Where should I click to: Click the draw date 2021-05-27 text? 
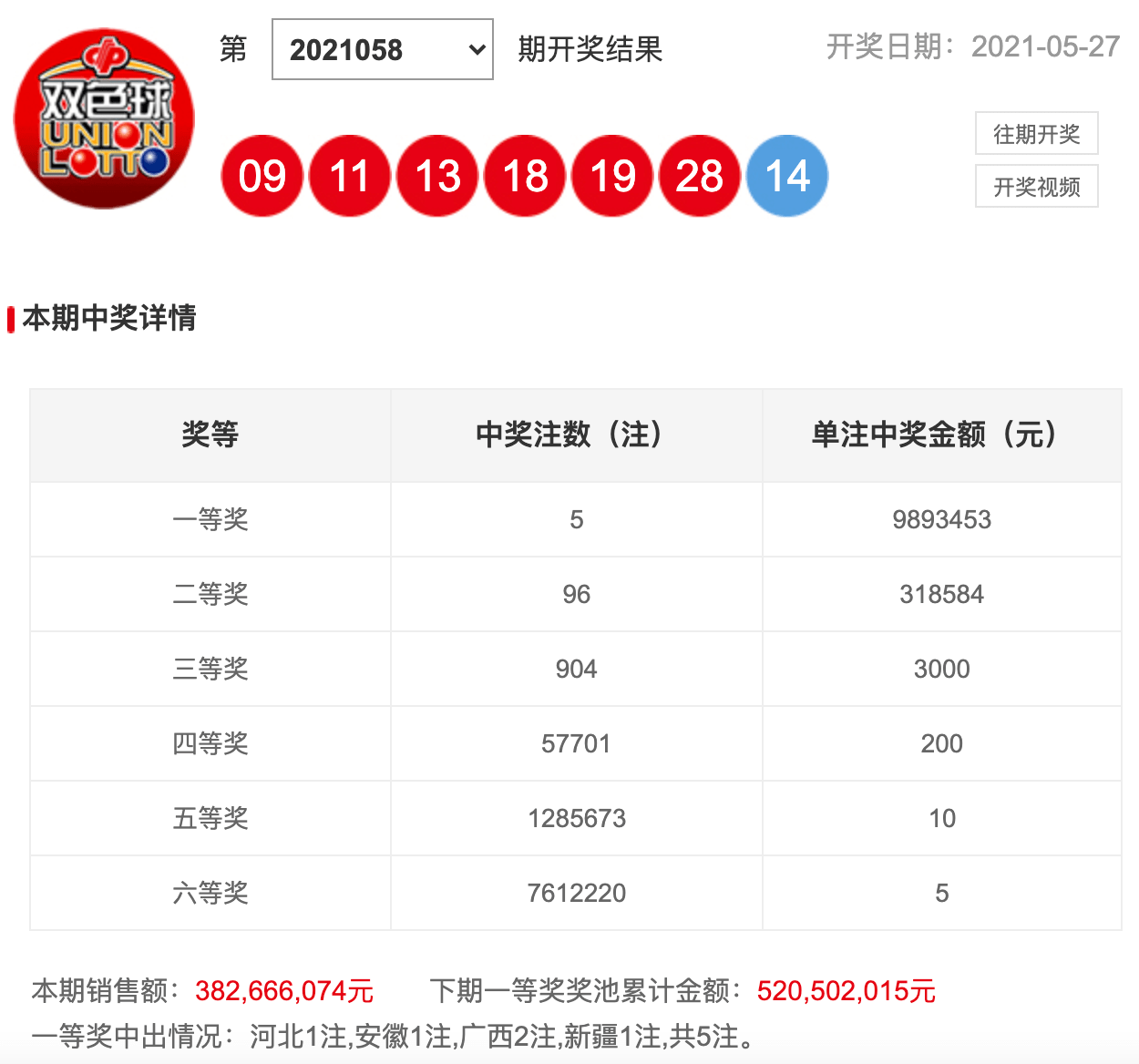point(1045,47)
